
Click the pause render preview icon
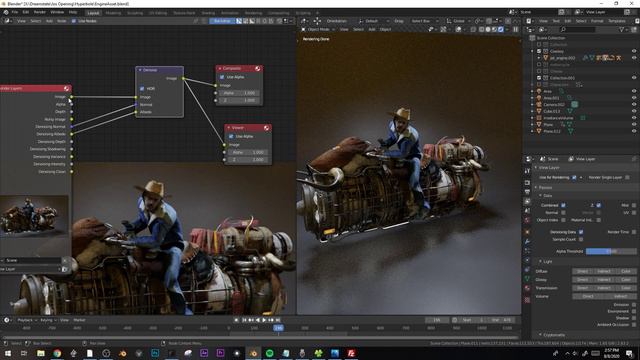pos(516,29)
